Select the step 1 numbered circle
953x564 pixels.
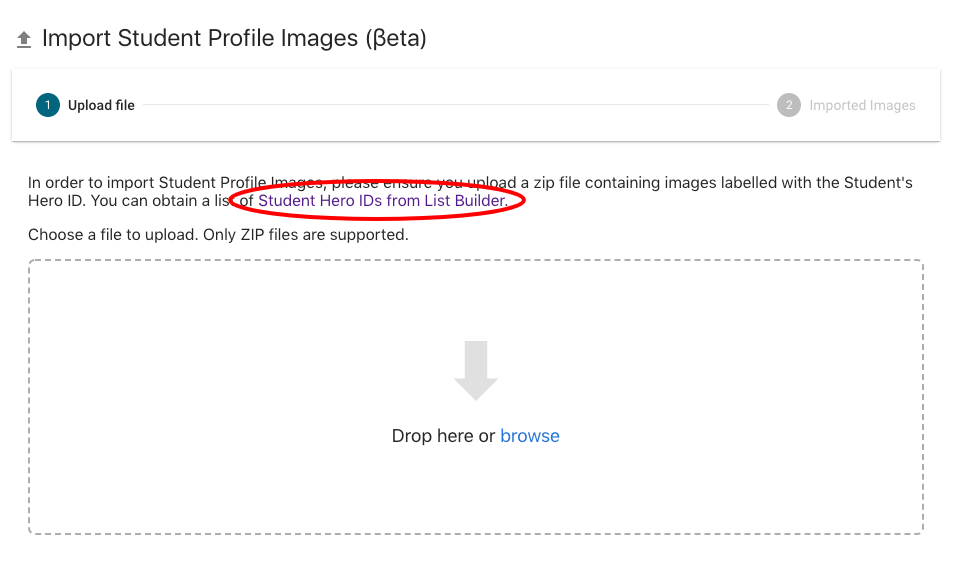tap(48, 105)
